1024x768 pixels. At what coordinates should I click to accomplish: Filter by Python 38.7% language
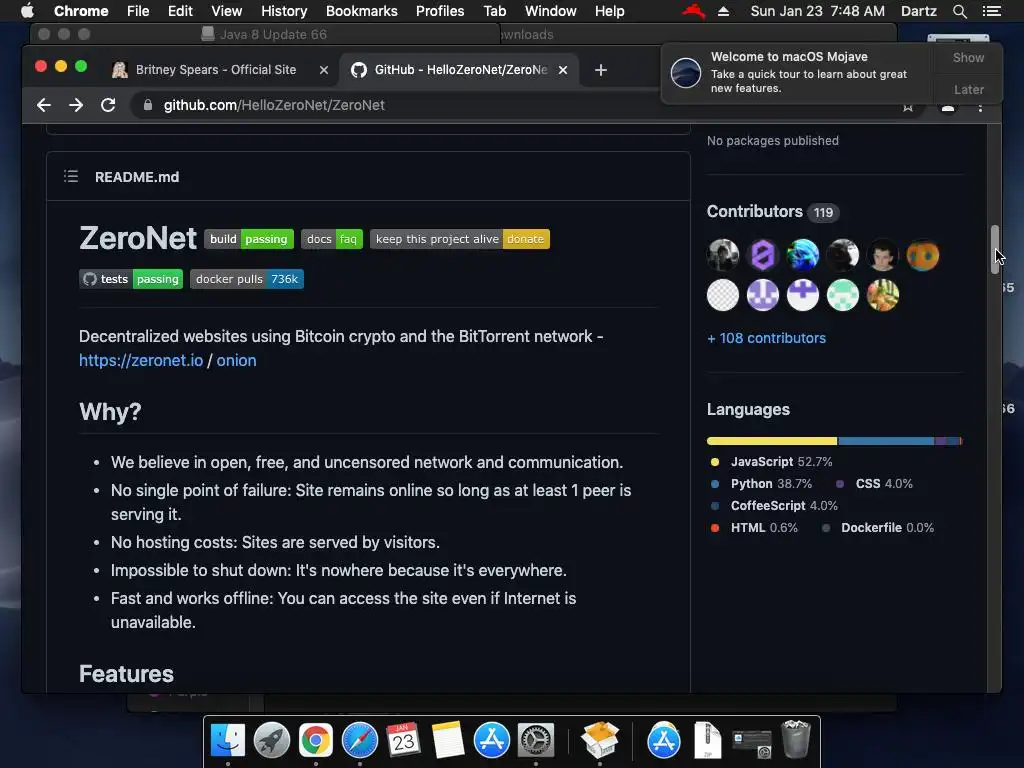click(x=761, y=484)
